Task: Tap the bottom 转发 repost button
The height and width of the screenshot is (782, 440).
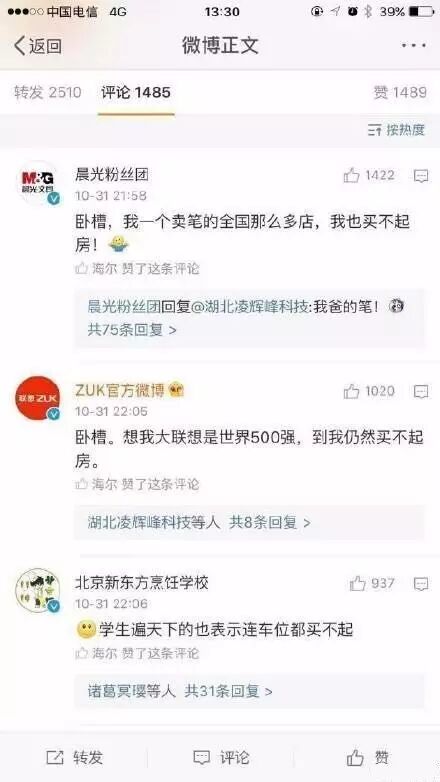Action: pos(75,758)
